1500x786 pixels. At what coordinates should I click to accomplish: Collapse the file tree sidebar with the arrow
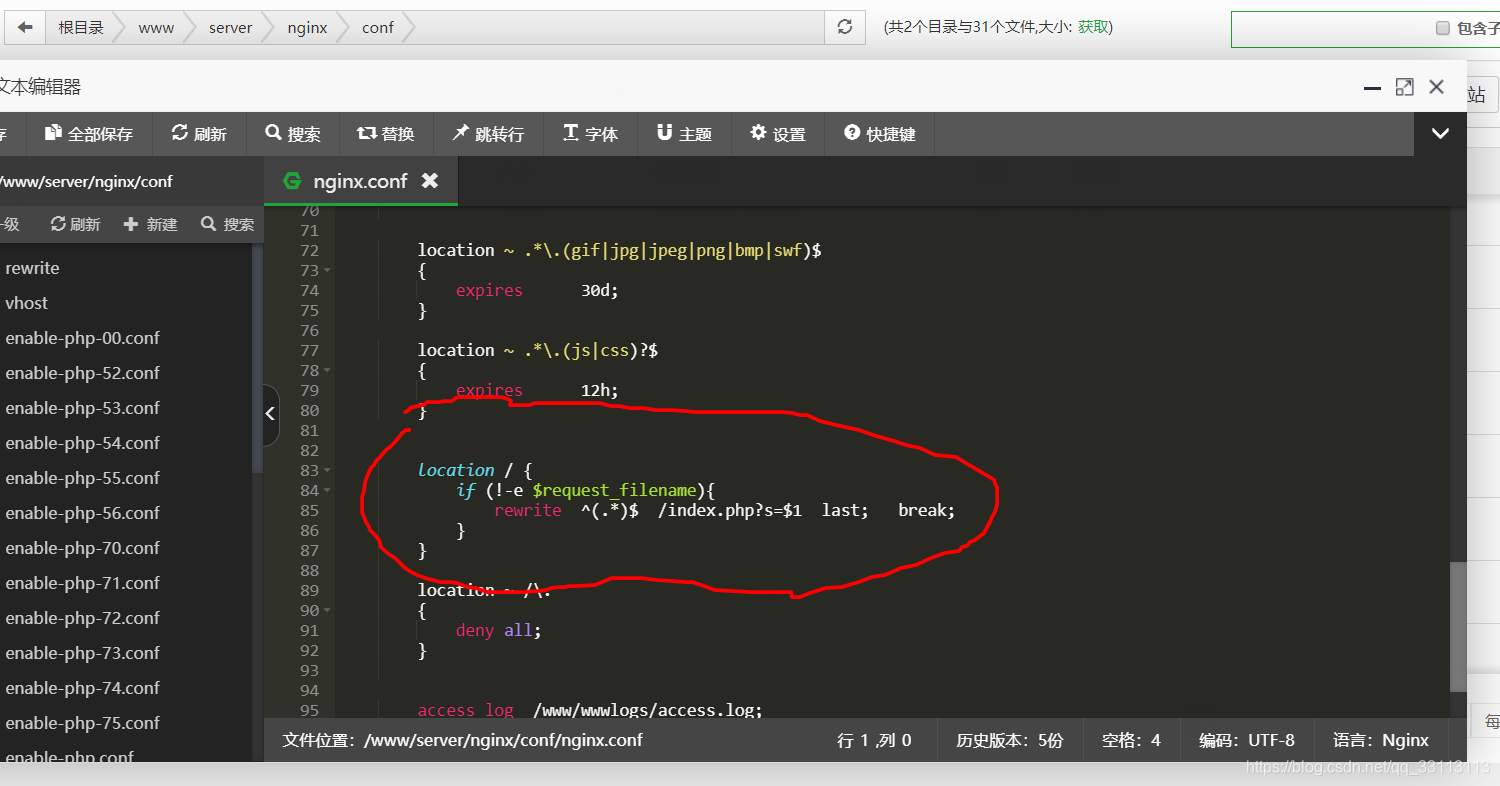pos(269,413)
